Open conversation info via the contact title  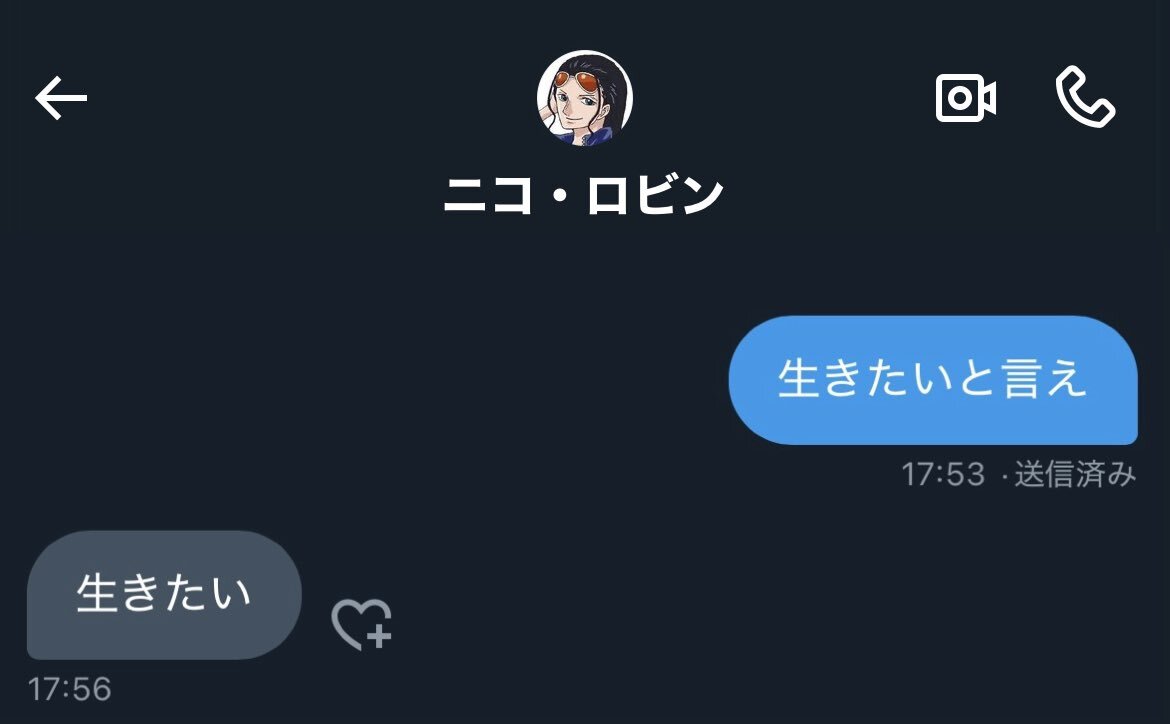coord(584,196)
